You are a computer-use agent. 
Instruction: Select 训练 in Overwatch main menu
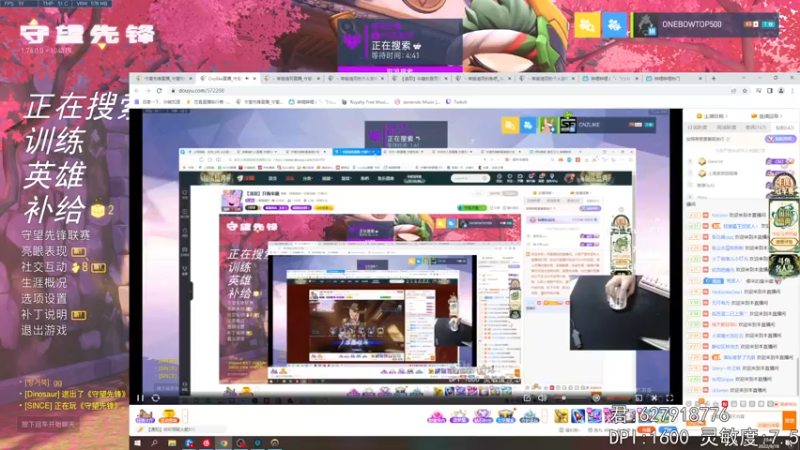coord(55,140)
